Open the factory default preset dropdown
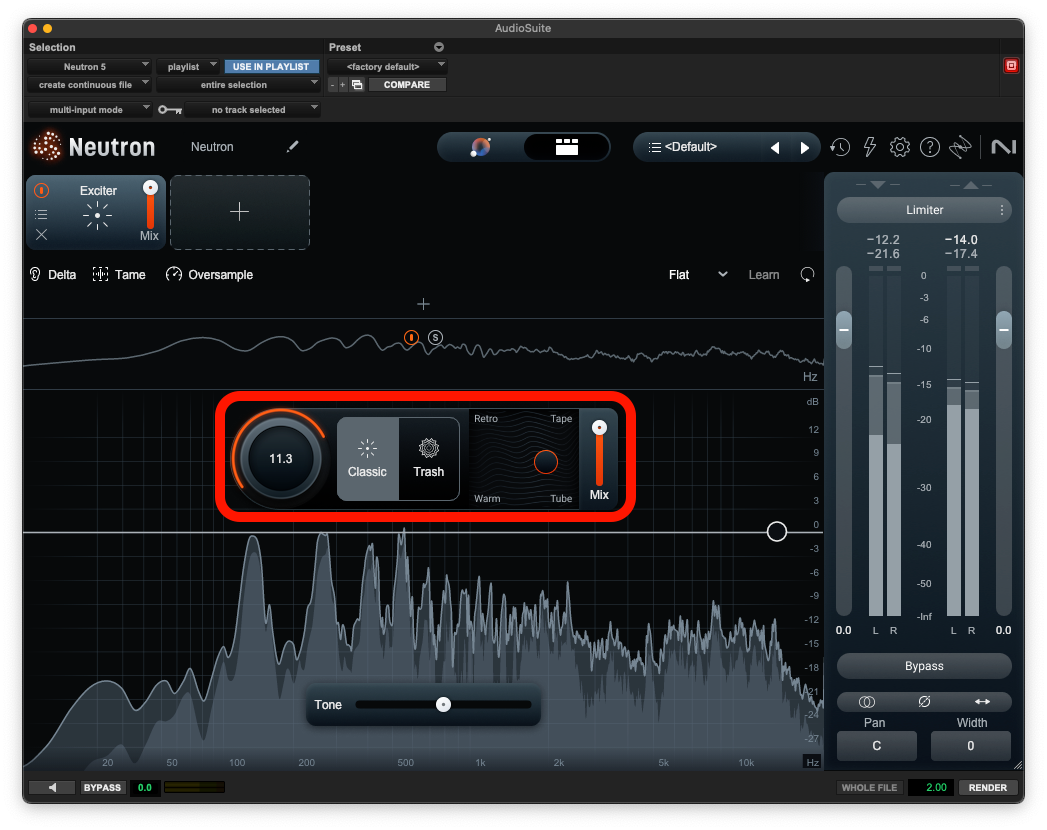The height and width of the screenshot is (830, 1047). (387, 67)
